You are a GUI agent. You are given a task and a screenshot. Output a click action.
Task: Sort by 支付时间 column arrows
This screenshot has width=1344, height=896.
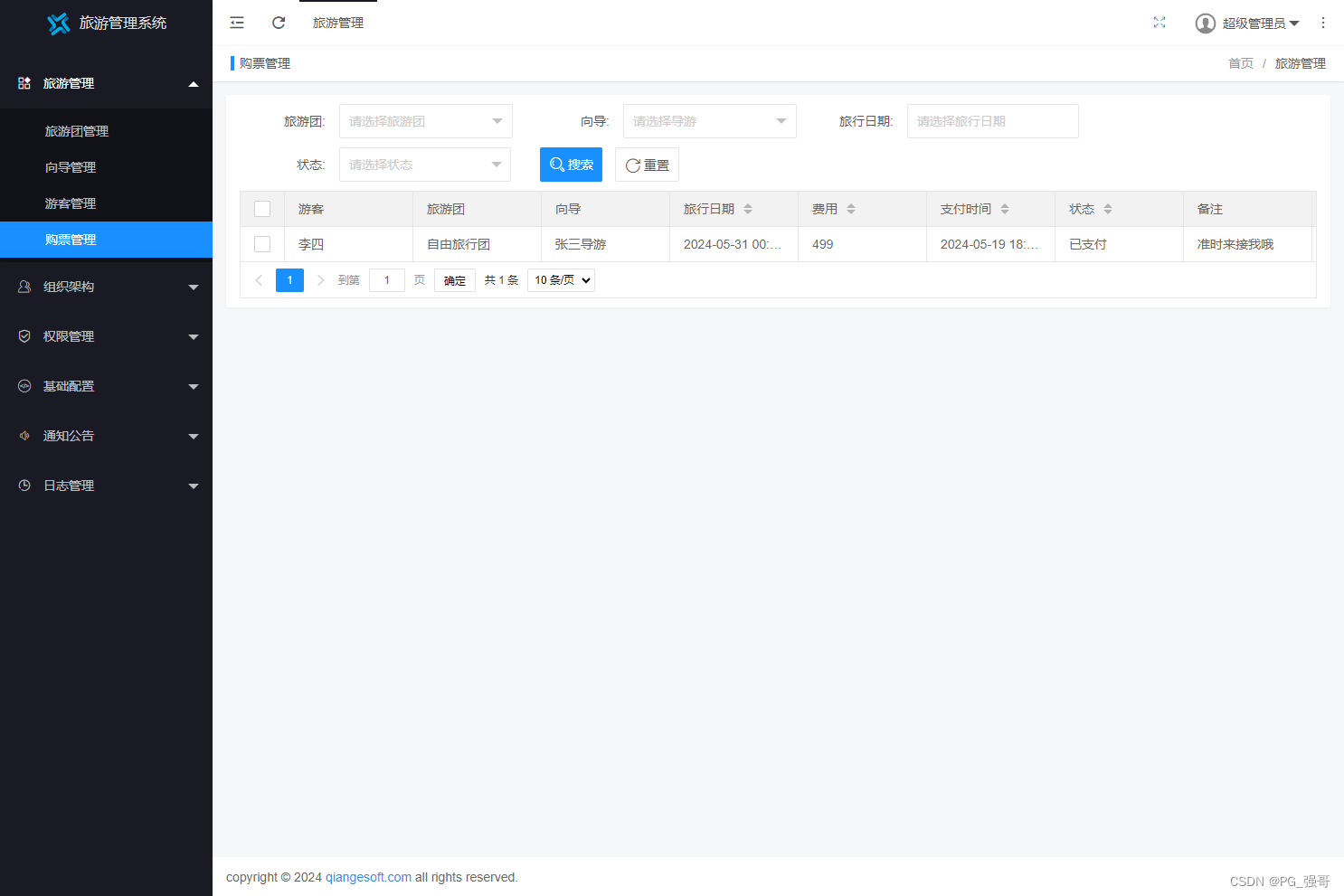click(1005, 209)
